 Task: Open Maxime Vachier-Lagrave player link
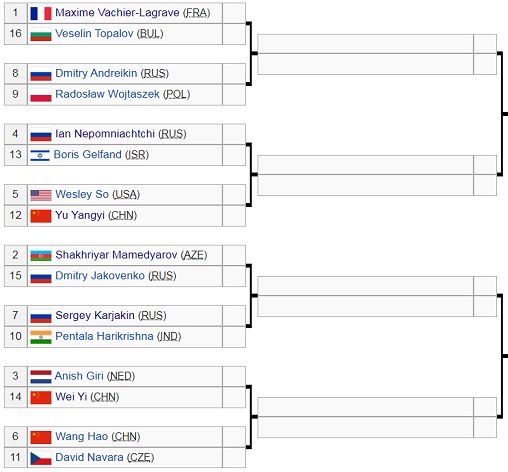tap(117, 13)
